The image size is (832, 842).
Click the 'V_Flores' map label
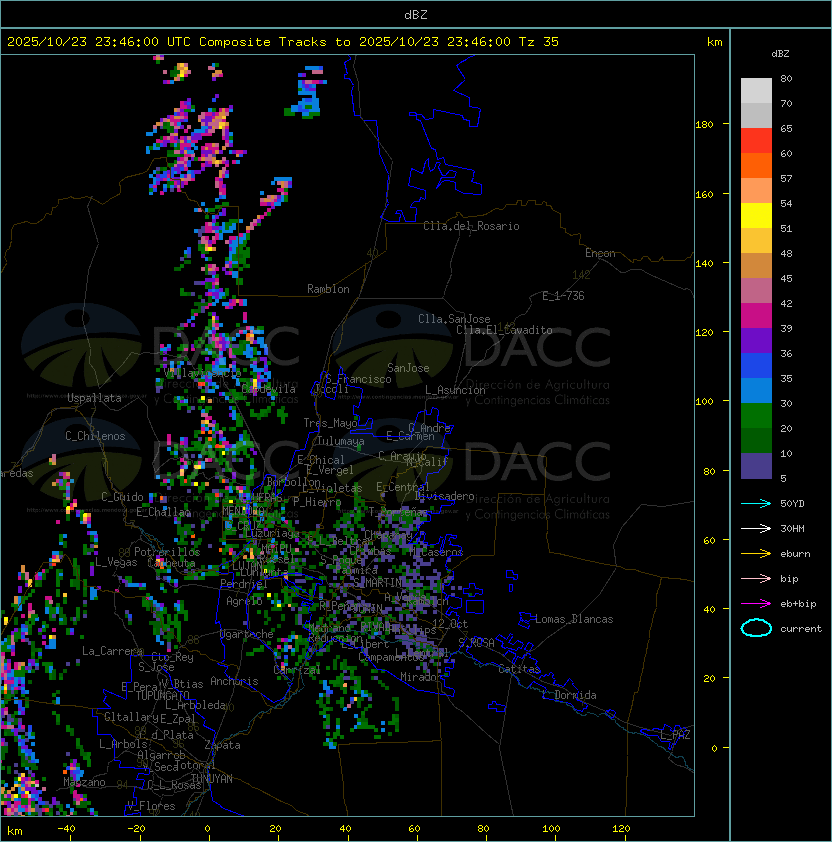pos(151,806)
